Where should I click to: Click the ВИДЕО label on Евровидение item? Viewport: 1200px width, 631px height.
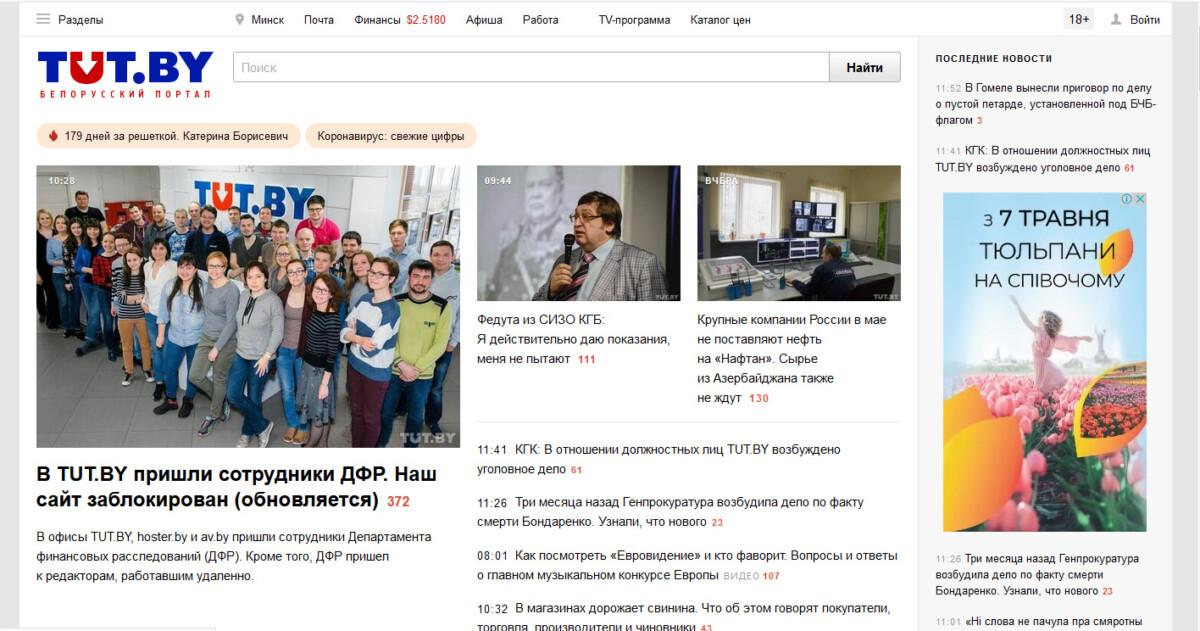[x=741, y=576]
